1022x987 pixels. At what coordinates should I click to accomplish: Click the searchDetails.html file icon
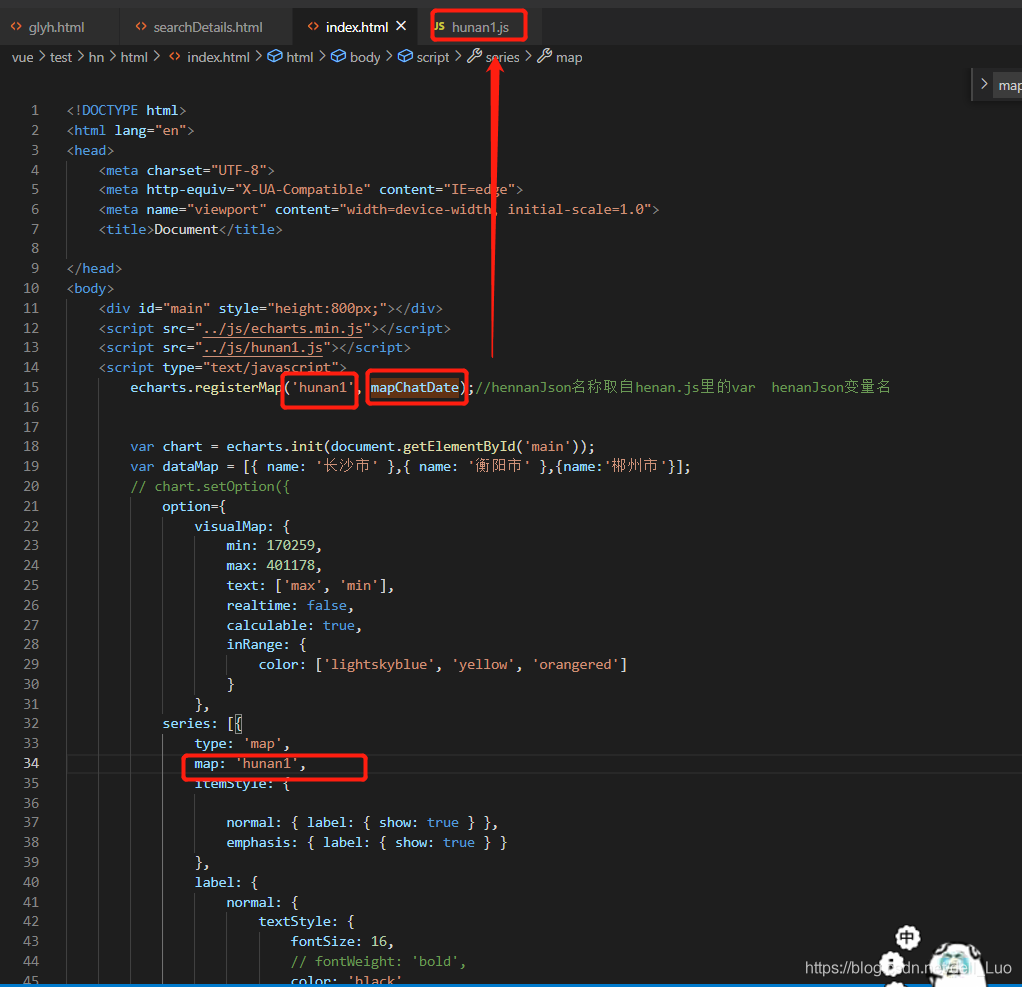point(141,27)
